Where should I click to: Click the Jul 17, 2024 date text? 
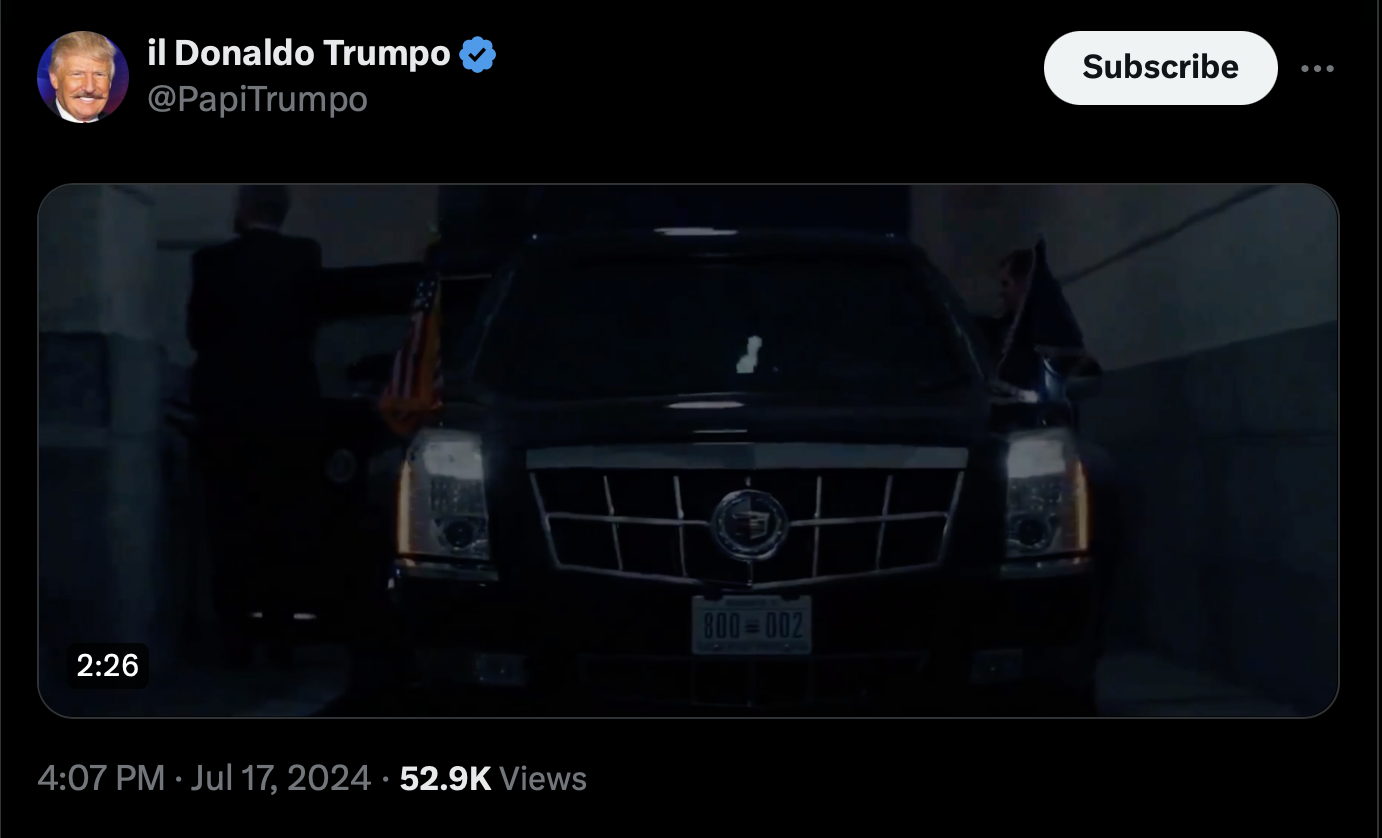pyautogui.click(x=280, y=778)
